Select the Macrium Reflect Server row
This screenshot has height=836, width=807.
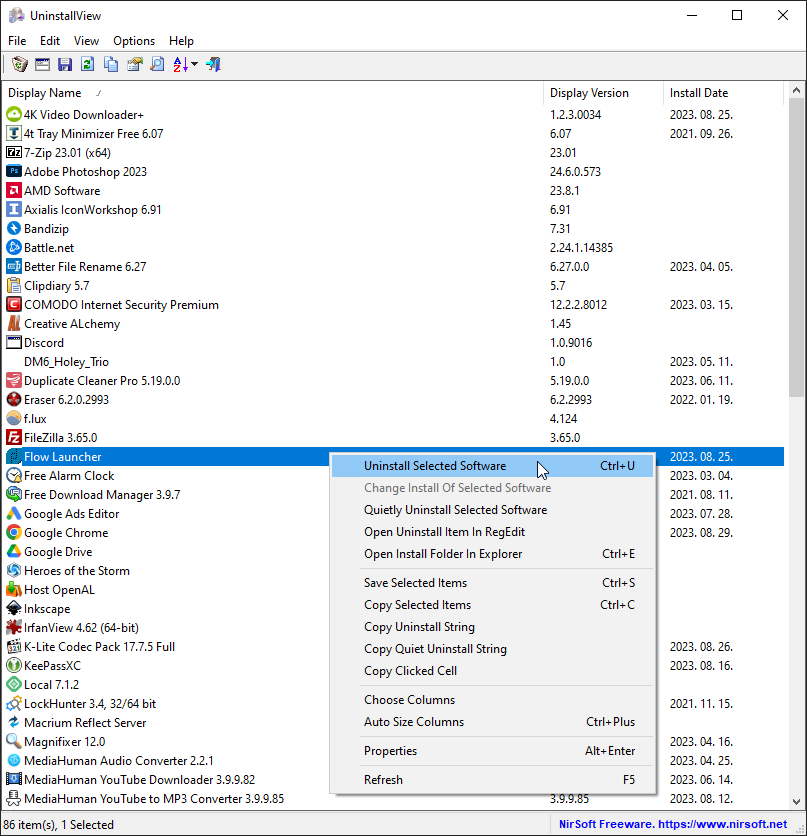click(166, 722)
